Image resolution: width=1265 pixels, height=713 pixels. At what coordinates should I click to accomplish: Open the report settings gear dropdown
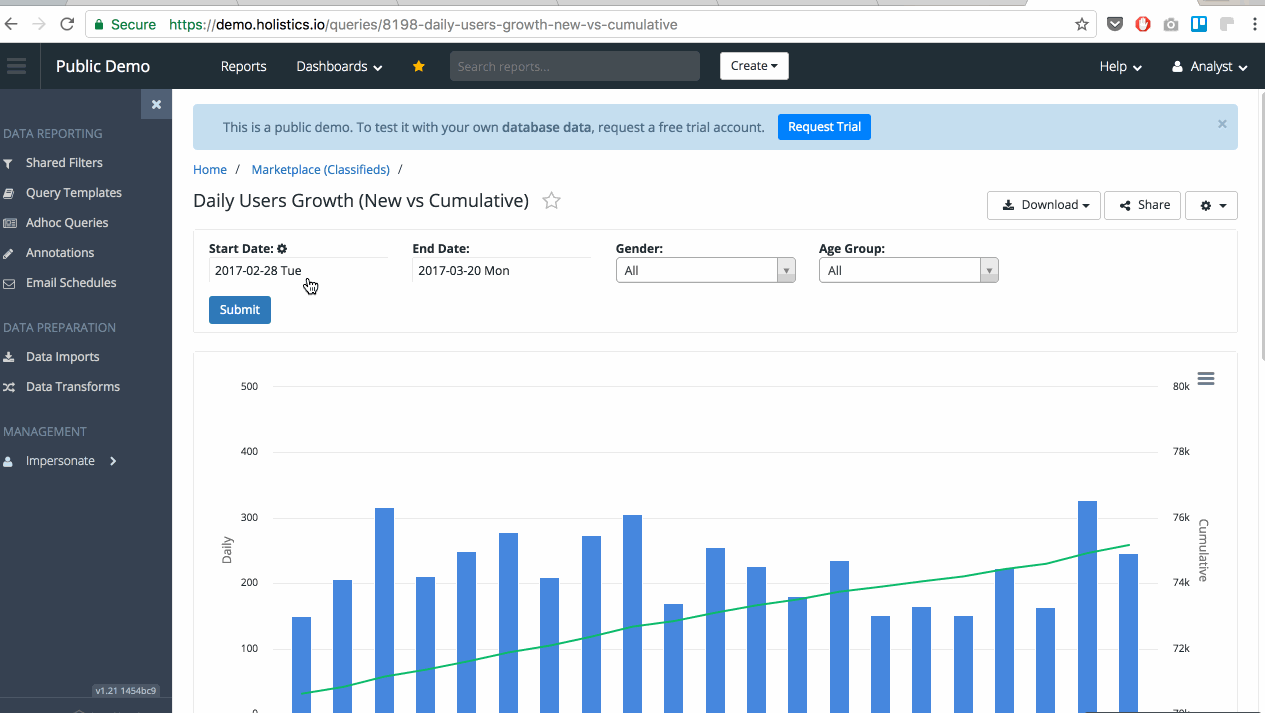(1211, 205)
